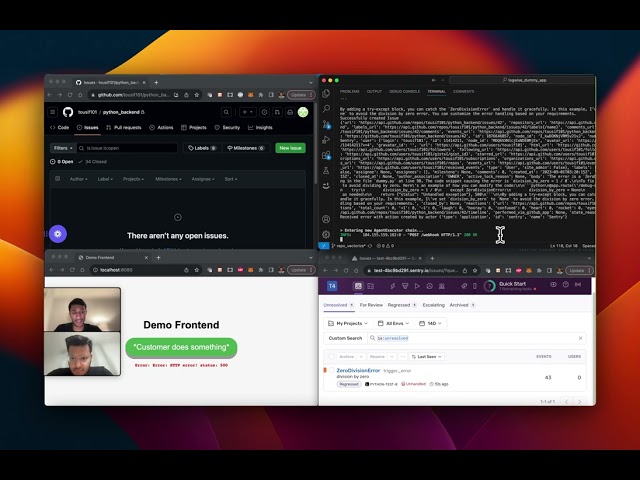The image size is (640, 480).
Task: Reload the localhost Demo Frontend page
Action: (x=72, y=270)
